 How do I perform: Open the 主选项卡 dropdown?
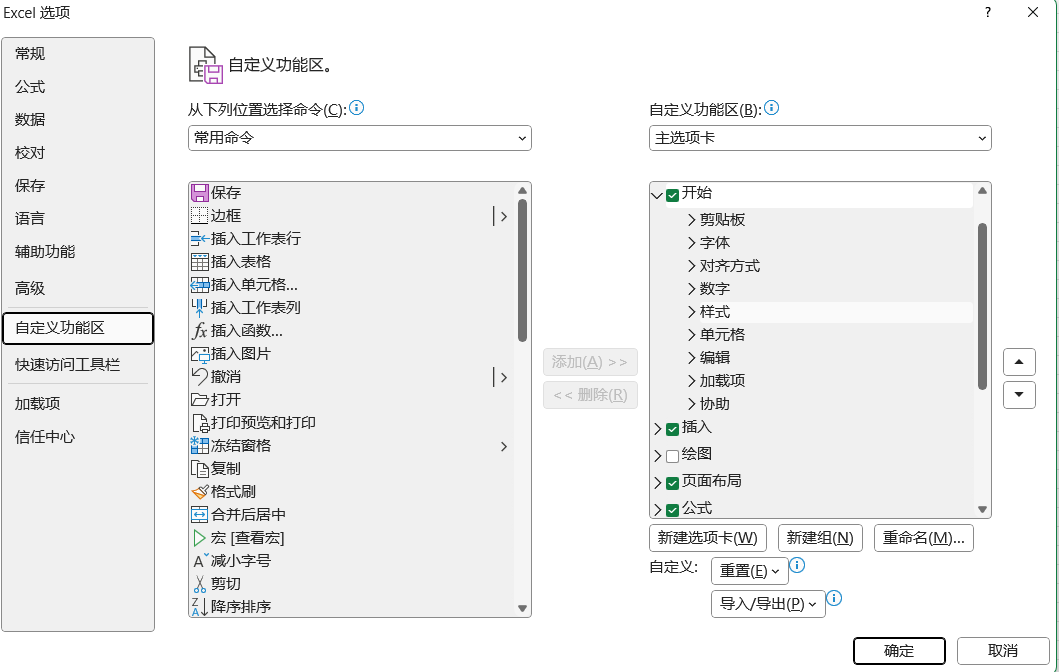(819, 138)
